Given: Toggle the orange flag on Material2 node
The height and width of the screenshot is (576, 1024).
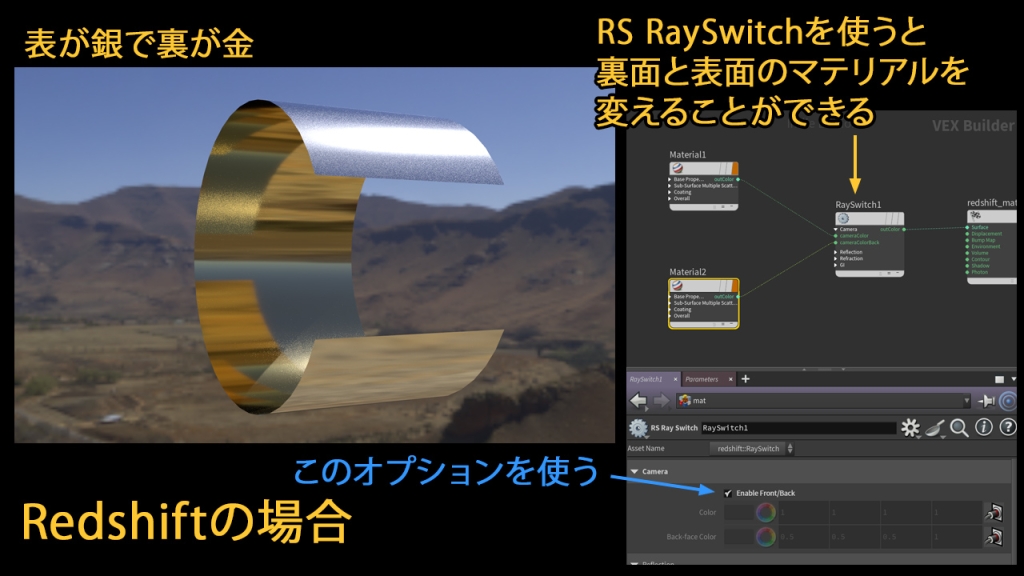Looking at the screenshot, I should coord(733,287).
